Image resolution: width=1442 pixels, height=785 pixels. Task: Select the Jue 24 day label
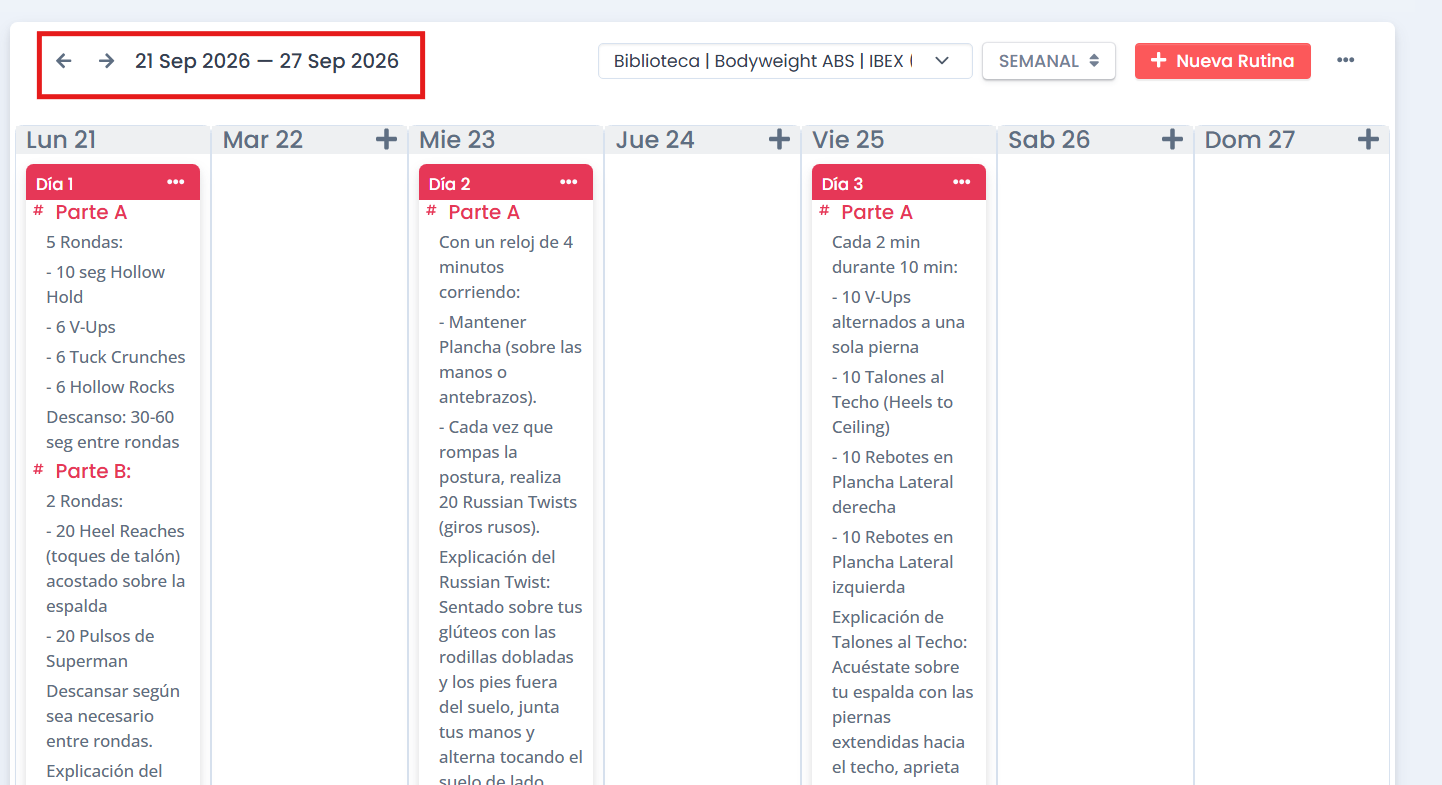pos(655,139)
